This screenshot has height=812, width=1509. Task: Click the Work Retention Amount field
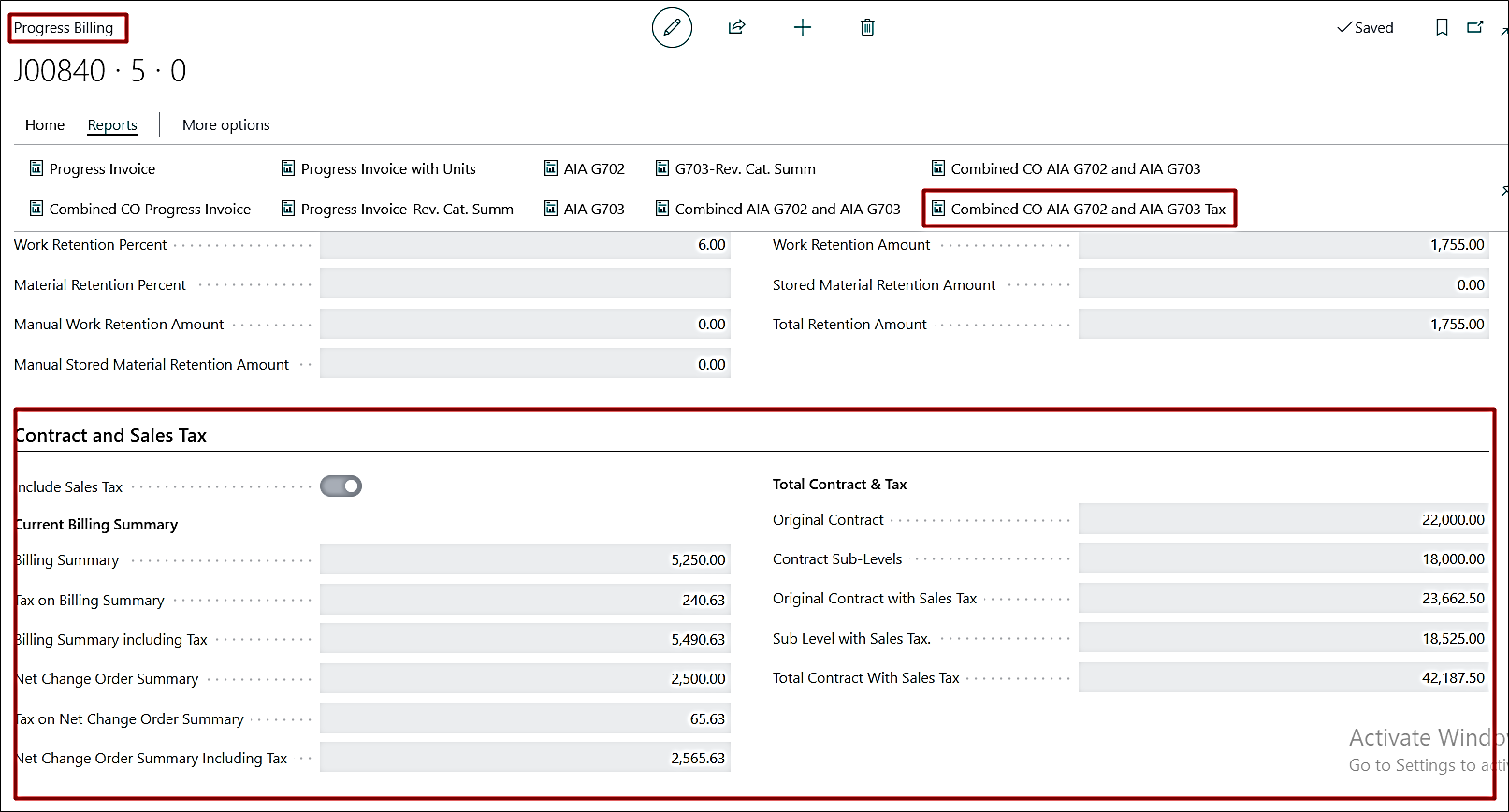pyautogui.click(x=1284, y=245)
